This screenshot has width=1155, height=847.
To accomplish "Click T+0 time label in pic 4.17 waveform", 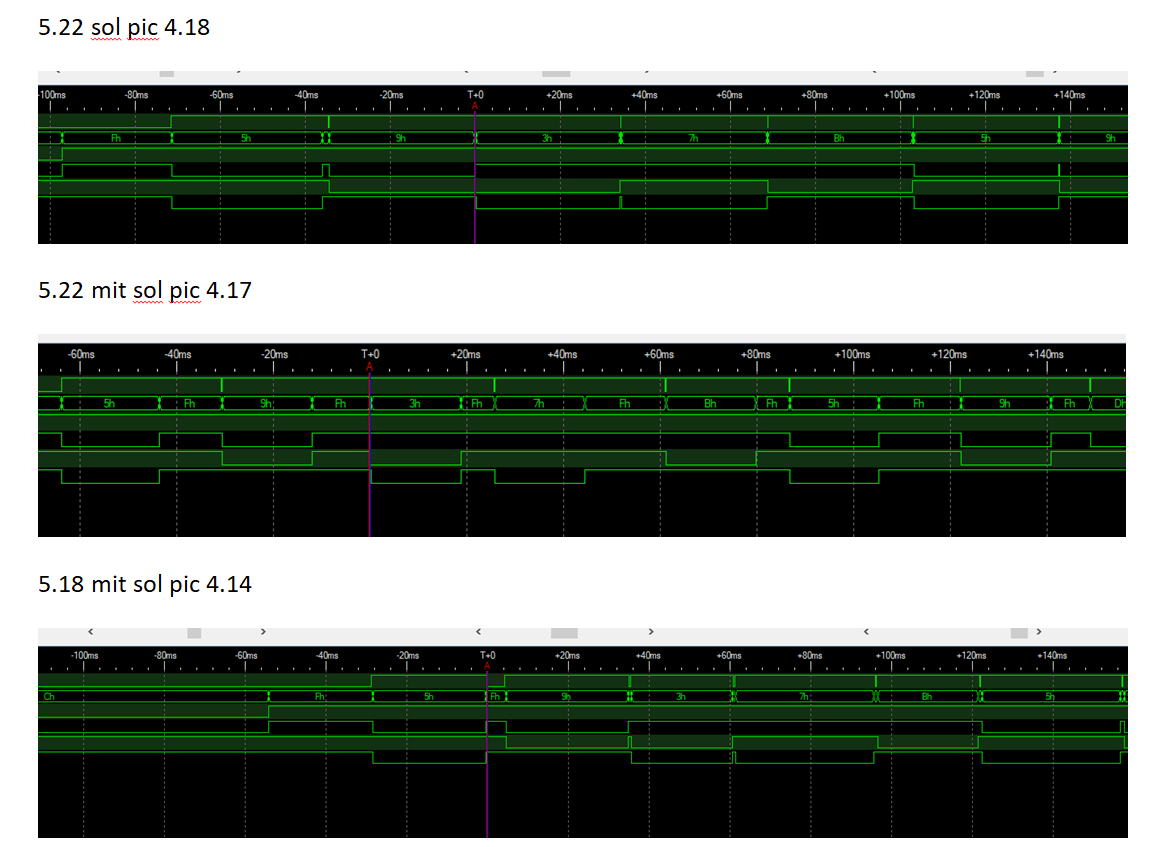I will click(371, 354).
